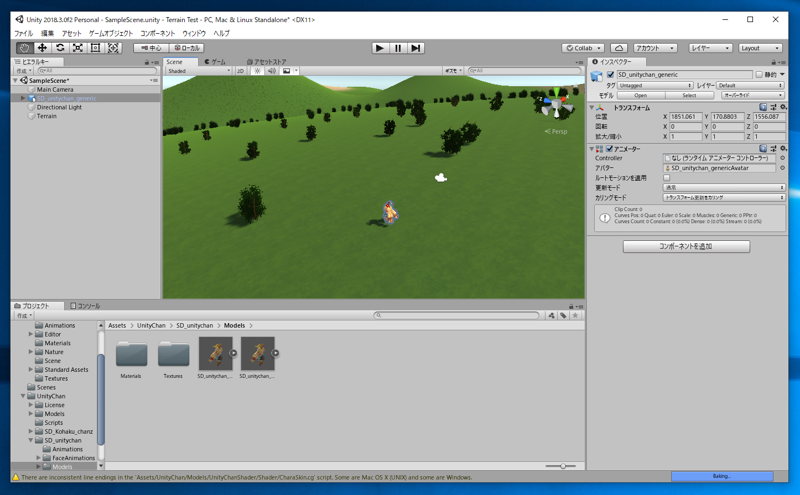The image size is (800, 495).
Task: Toggle the ローカル handle rotation button
Action: point(187,48)
